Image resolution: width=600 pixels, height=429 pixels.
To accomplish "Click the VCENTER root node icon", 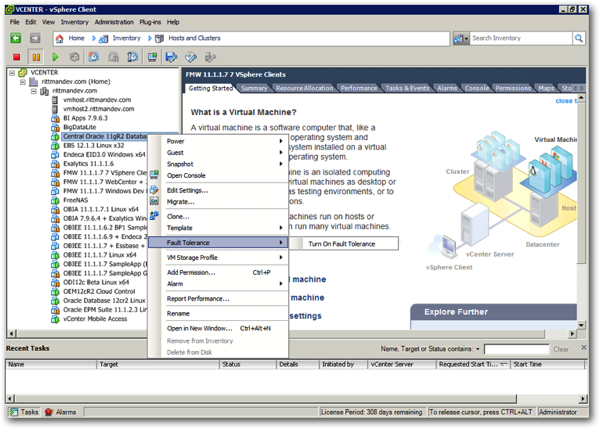I will click(x=23, y=72).
